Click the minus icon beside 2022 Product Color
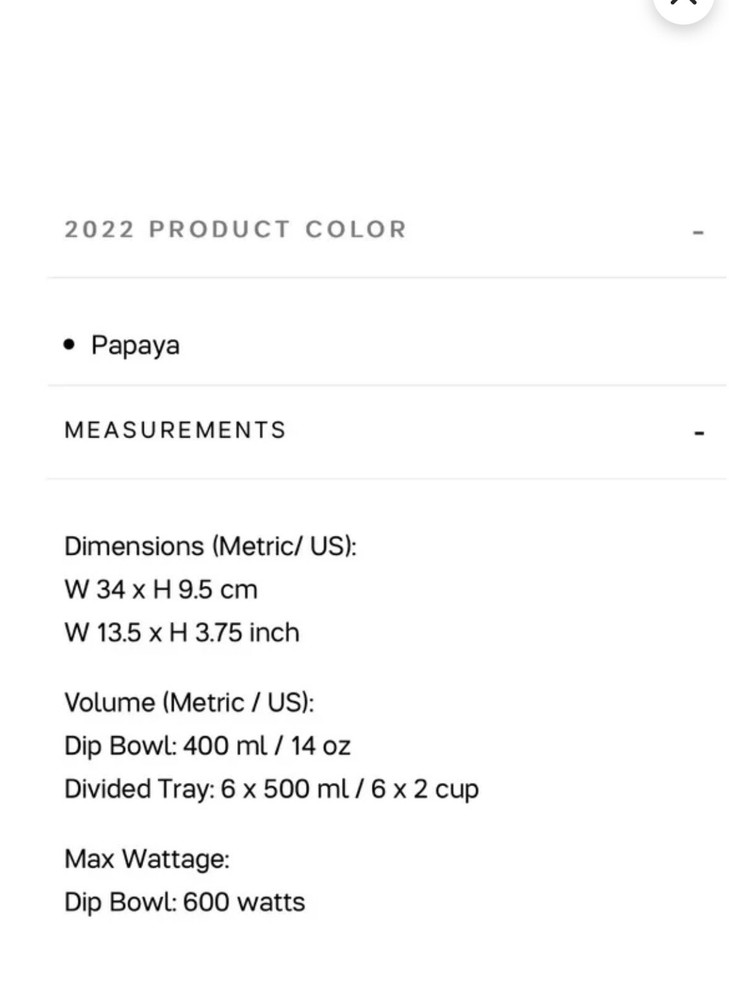 coord(699,232)
